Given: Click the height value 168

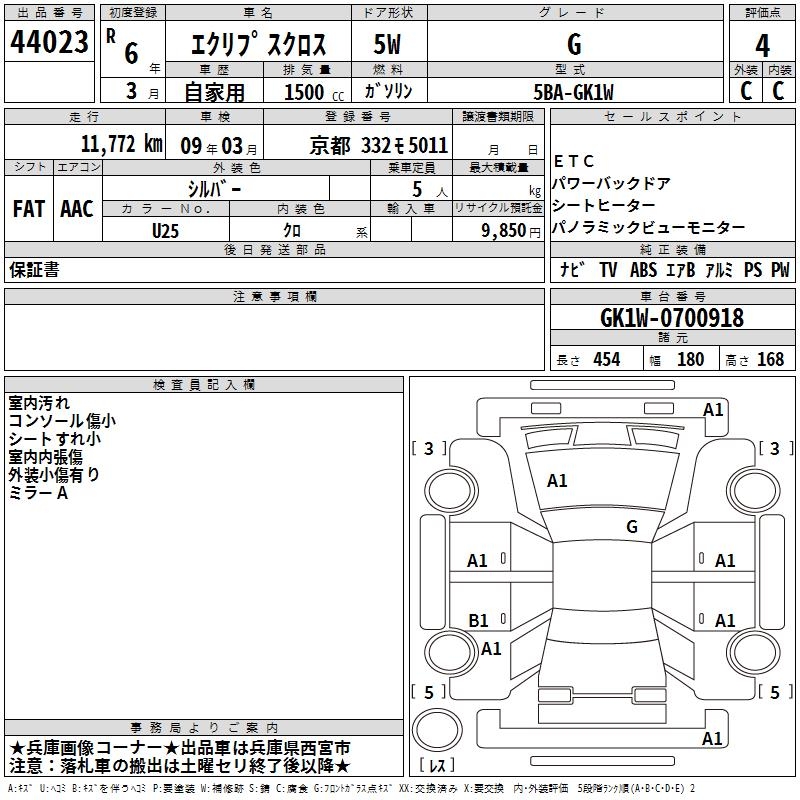Looking at the screenshot, I should point(770,359).
